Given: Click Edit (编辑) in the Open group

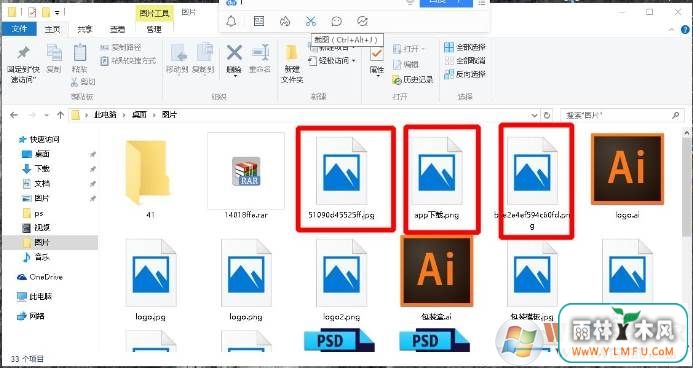Looking at the screenshot, I should click(406, 64).
